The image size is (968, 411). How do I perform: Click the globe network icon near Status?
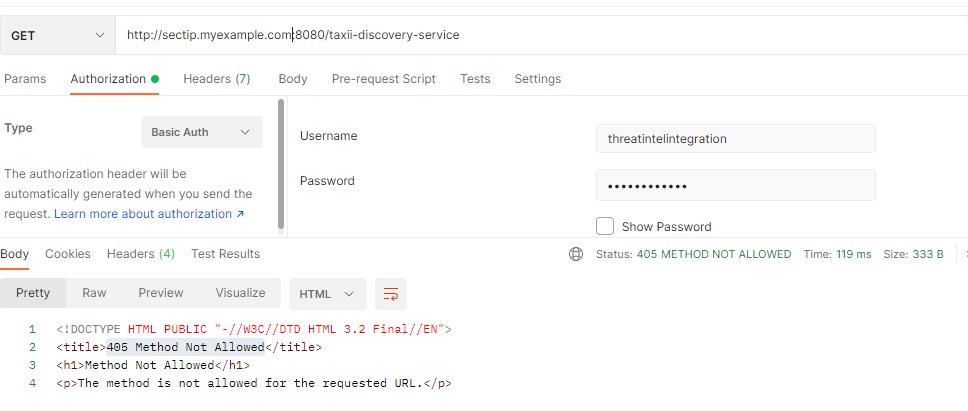tap(576, 254)
